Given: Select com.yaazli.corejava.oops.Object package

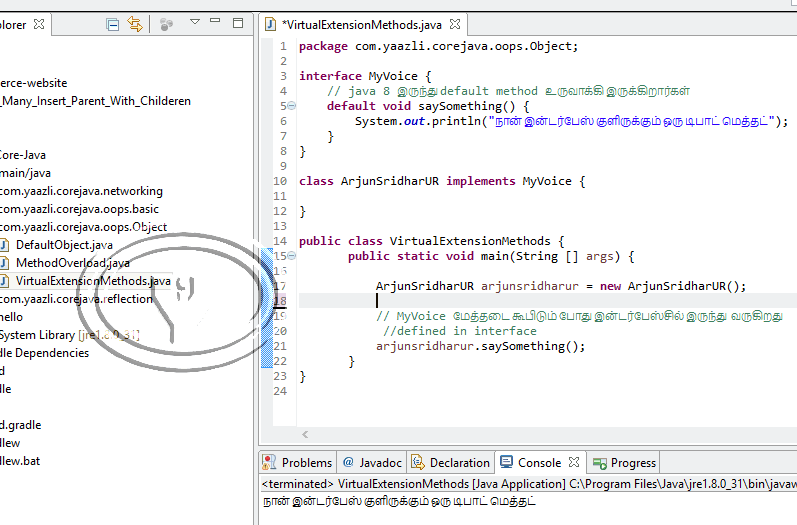Looking at the screenshot, I should point(83,227).
